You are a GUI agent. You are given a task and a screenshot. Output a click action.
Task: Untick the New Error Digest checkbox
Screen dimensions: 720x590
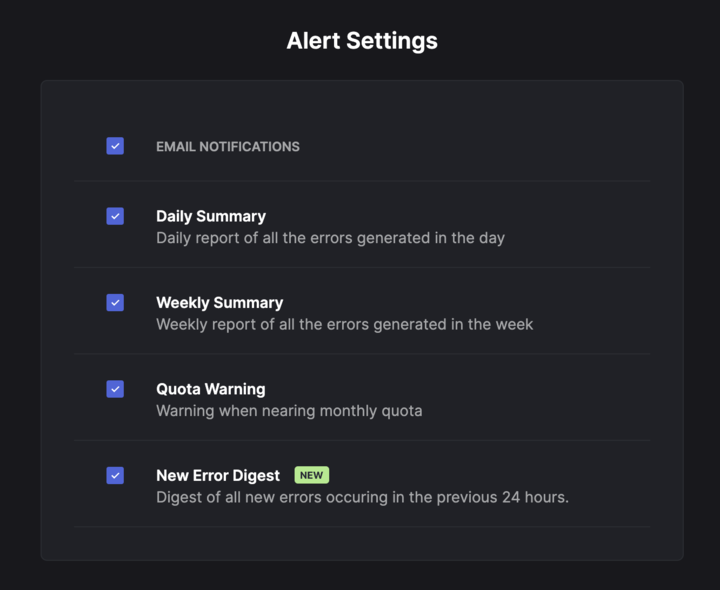tap(115, 475)
